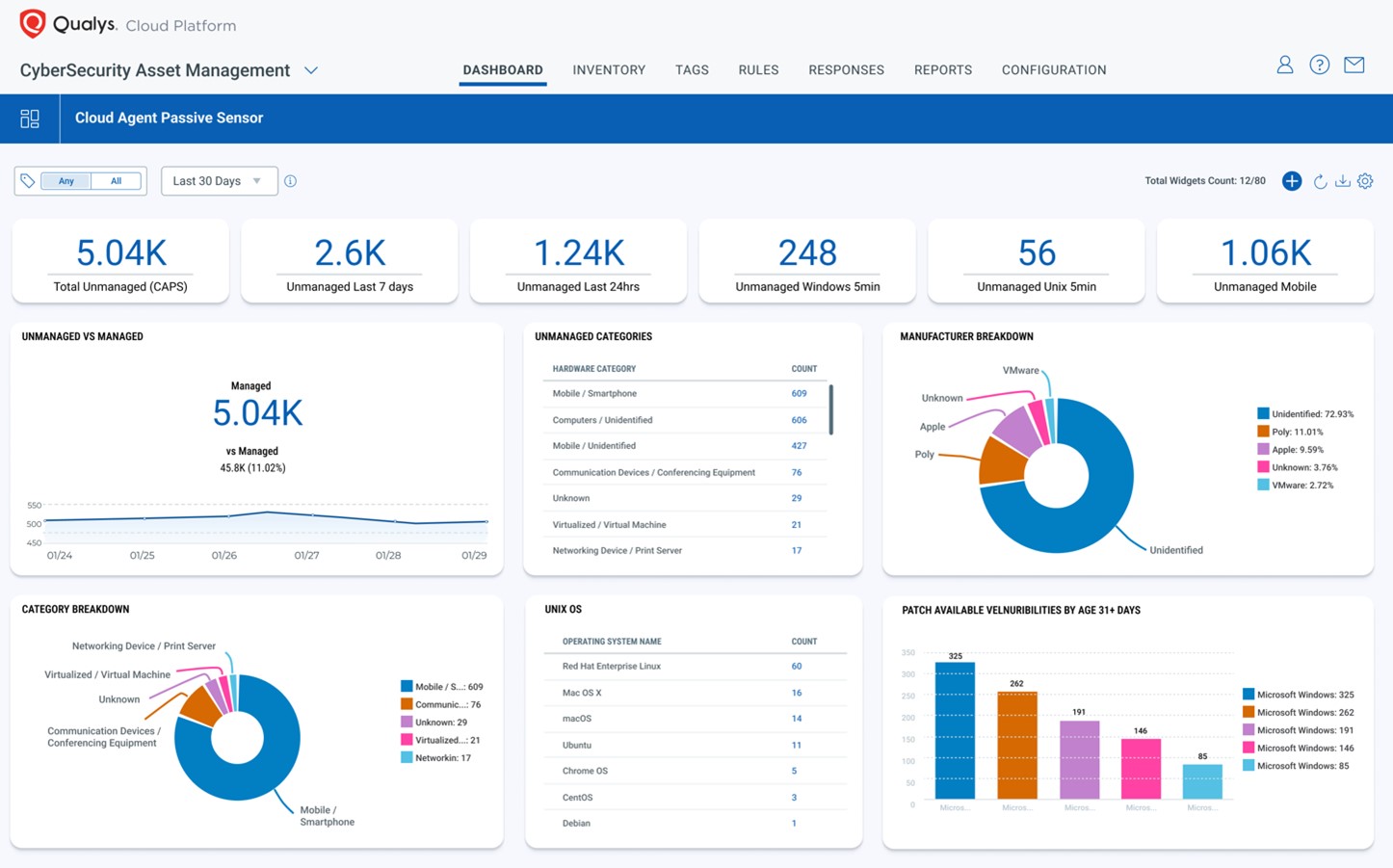The height and width of the screenshot is (868, 1393).
Task: Click the Unmanaged Last 24hrs count widget
Action: tap(578, 260)
